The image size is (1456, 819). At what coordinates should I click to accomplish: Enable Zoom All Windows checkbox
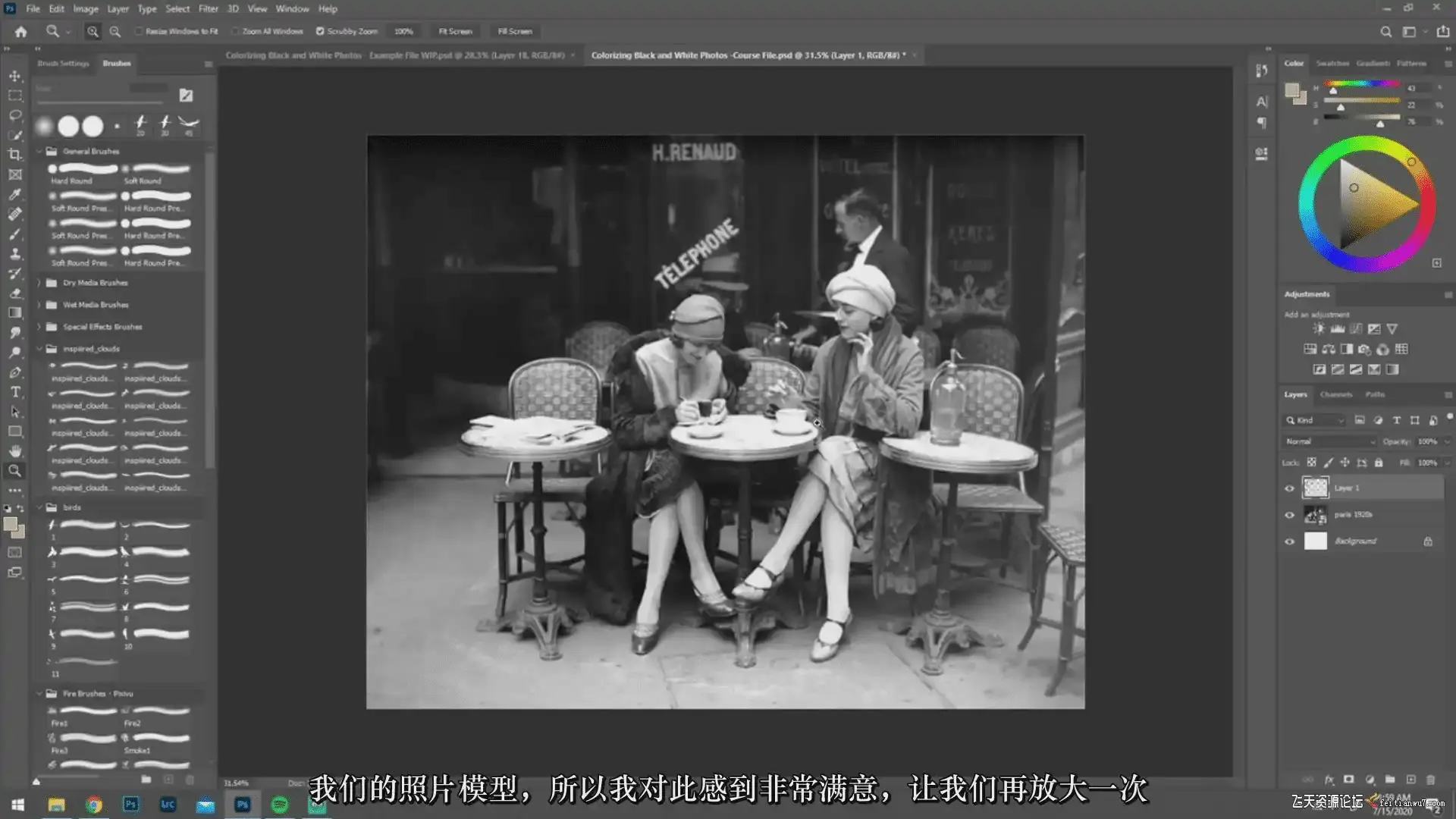point(235,32)
